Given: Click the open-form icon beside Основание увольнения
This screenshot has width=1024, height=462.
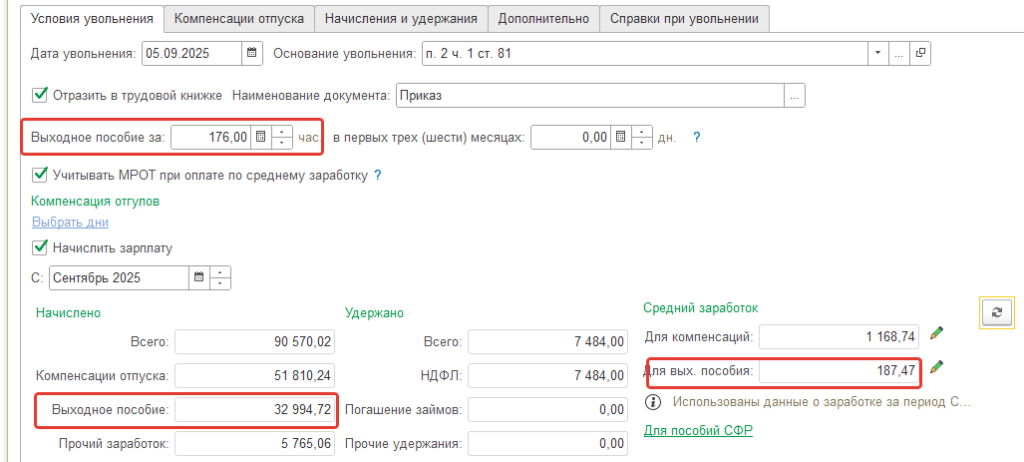Looking at the screenshot, I should (x=920, y=52).
